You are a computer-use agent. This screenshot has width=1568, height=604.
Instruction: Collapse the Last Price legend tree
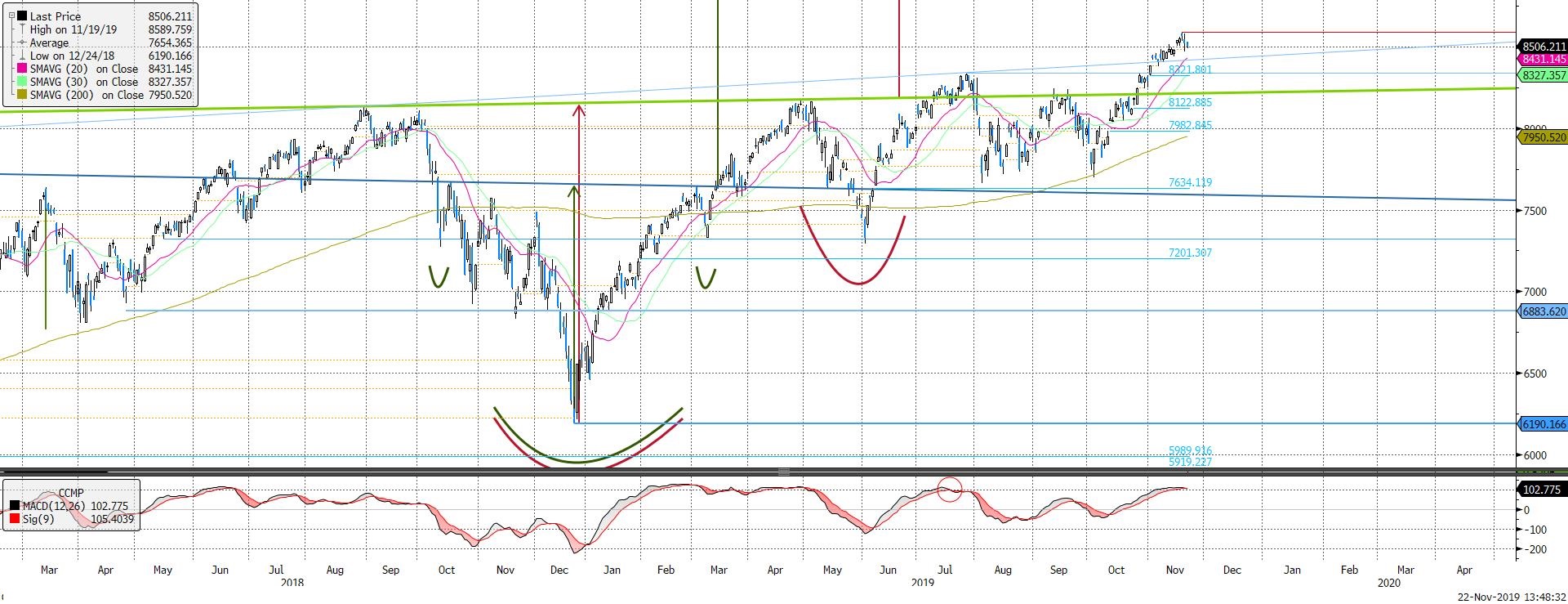pyautogui.click(x=10, y=16)
